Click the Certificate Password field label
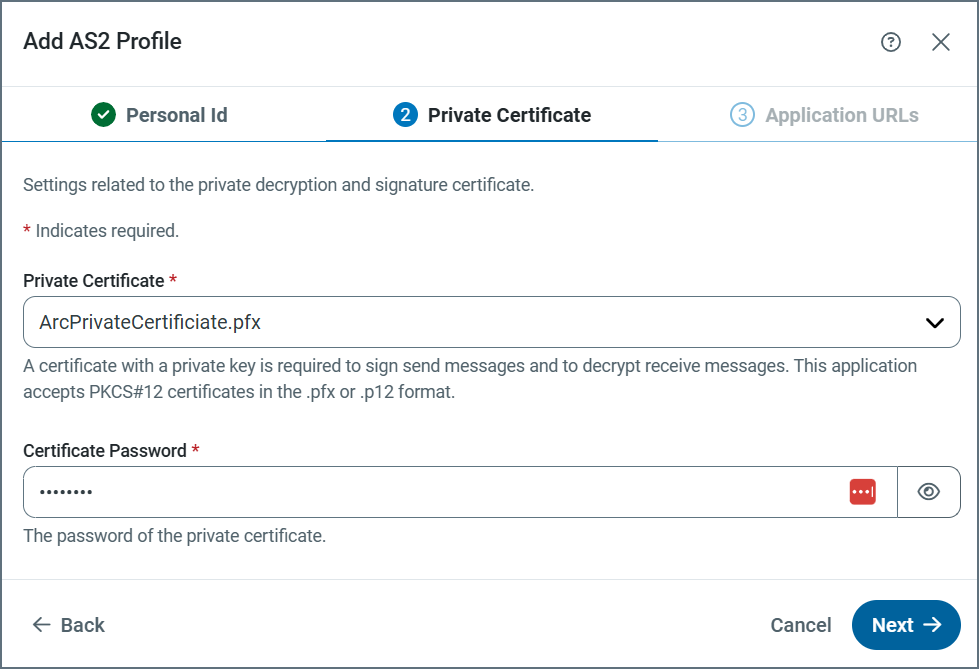979x669 pixels. point(104,451)
